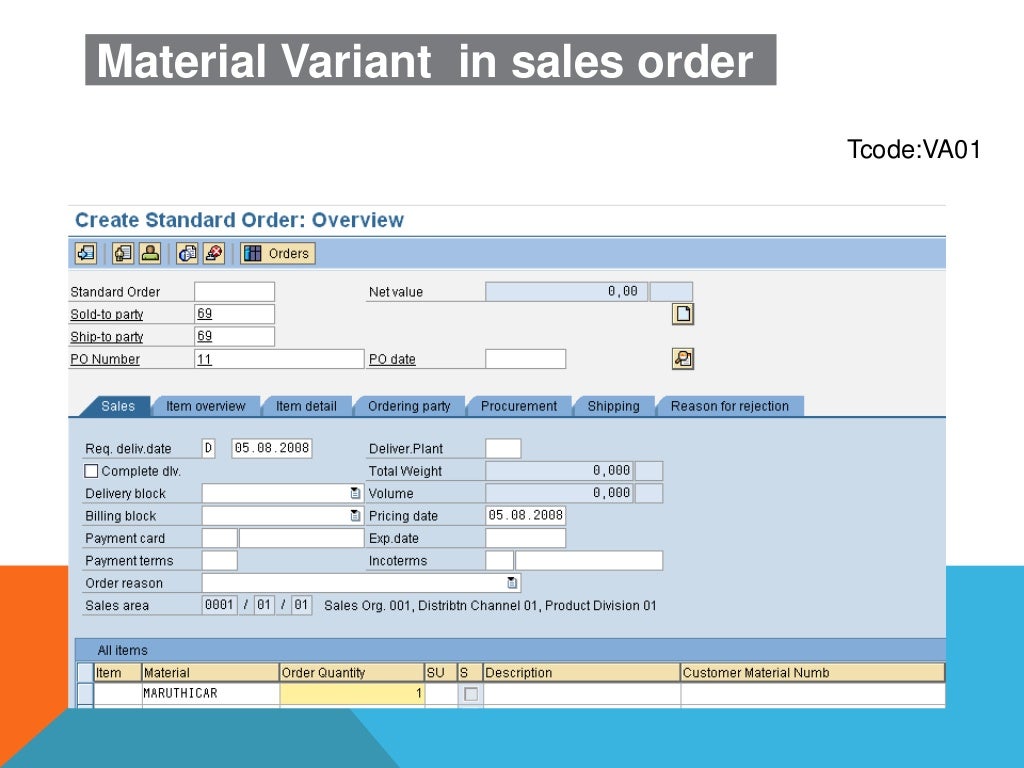This screenshot has width=1024, height=768.
Task: Open the Shipping tab
Action: pyautogui.click(x=613, y=406)
